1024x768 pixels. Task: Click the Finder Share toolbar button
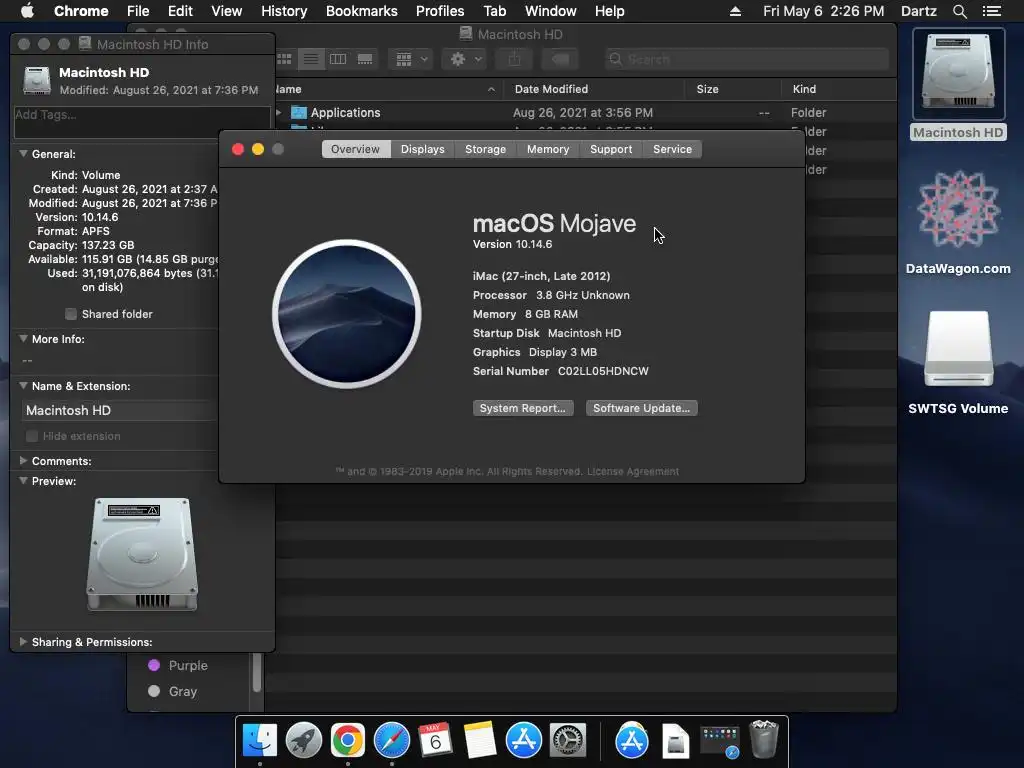(x=514, y=59)
